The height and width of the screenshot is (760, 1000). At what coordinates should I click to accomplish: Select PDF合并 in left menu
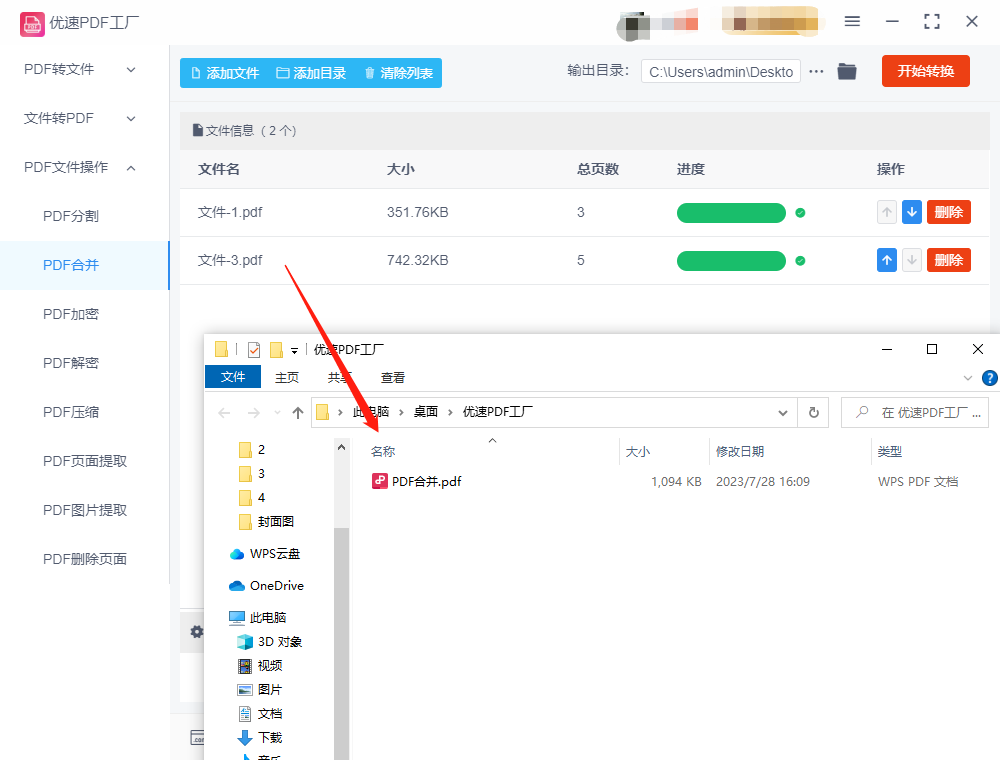point(71,265)
